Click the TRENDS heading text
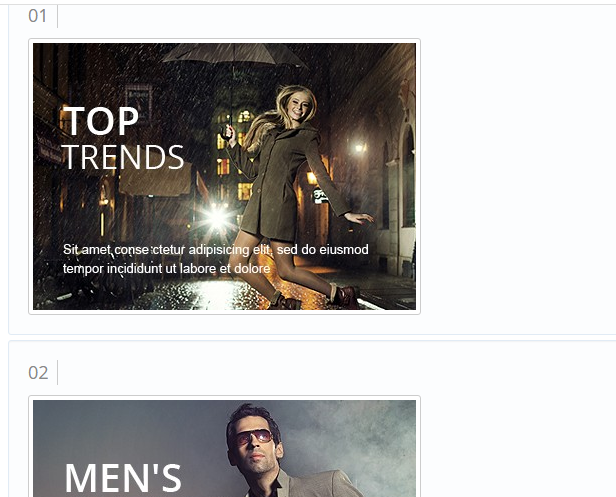The image size is (616, 497). click(123, 157)
